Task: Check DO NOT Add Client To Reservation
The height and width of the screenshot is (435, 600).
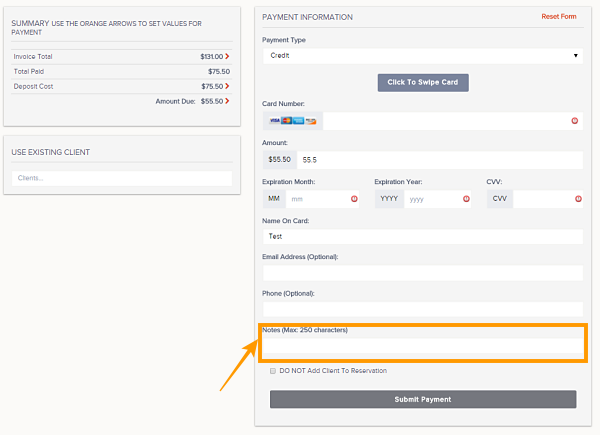Action: point(273,371)
